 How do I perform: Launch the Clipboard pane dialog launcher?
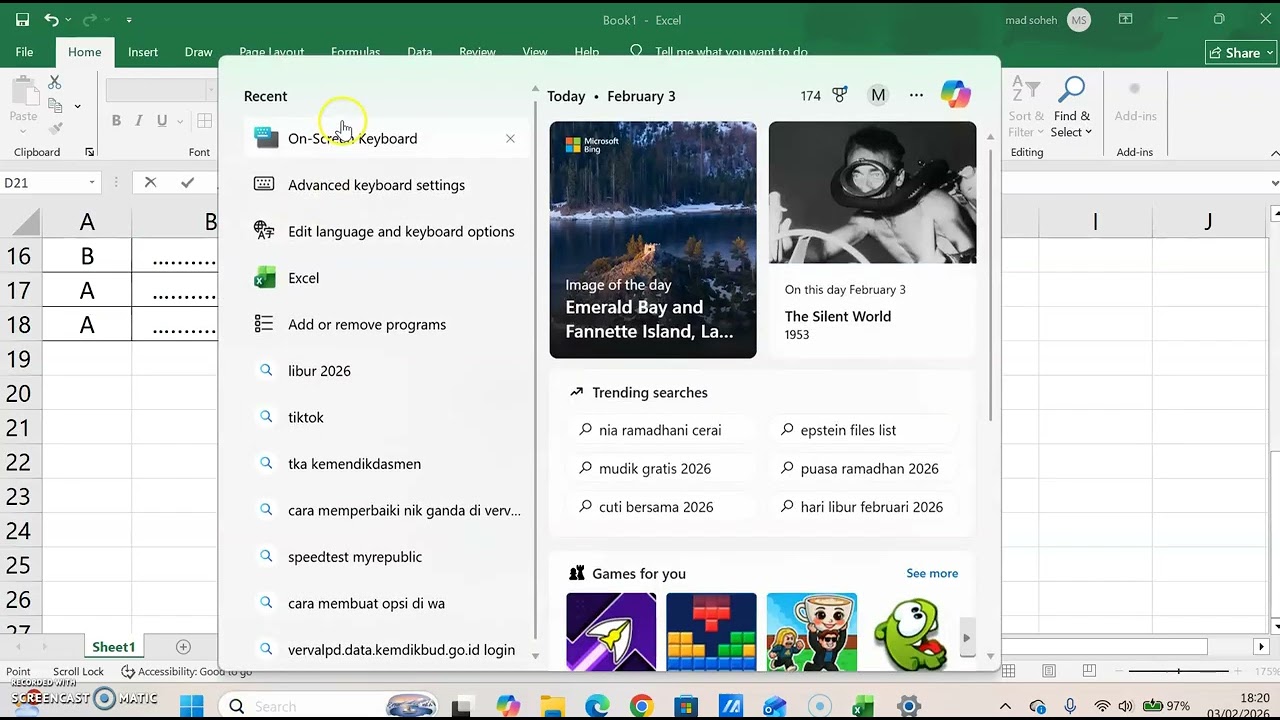89,152
